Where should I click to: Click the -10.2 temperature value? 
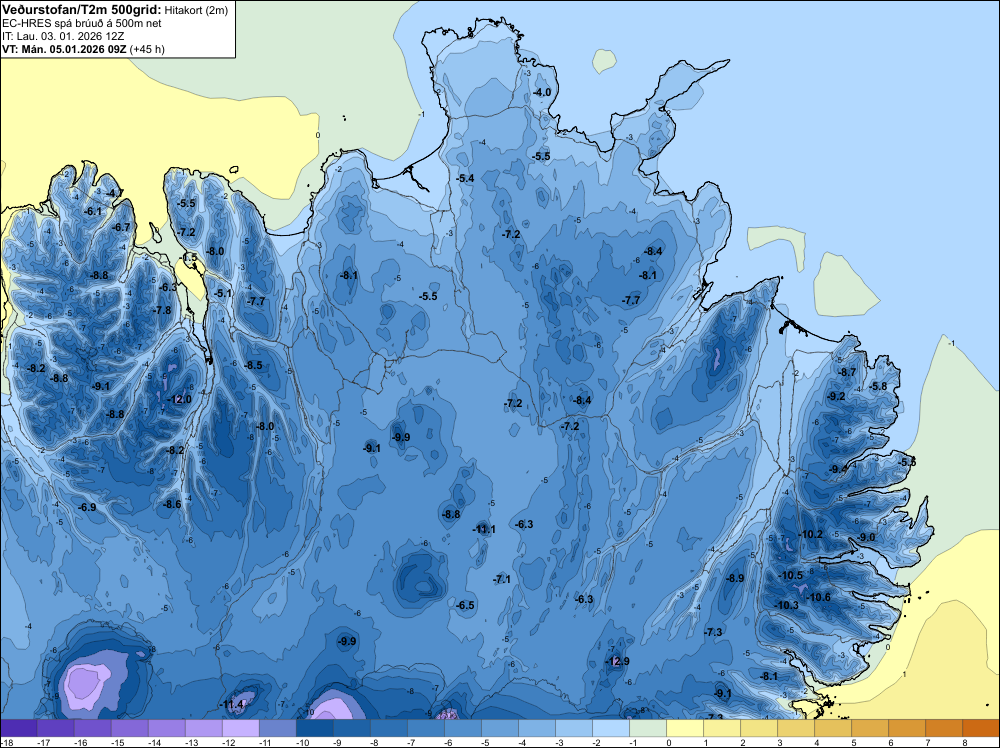[811, 534]
